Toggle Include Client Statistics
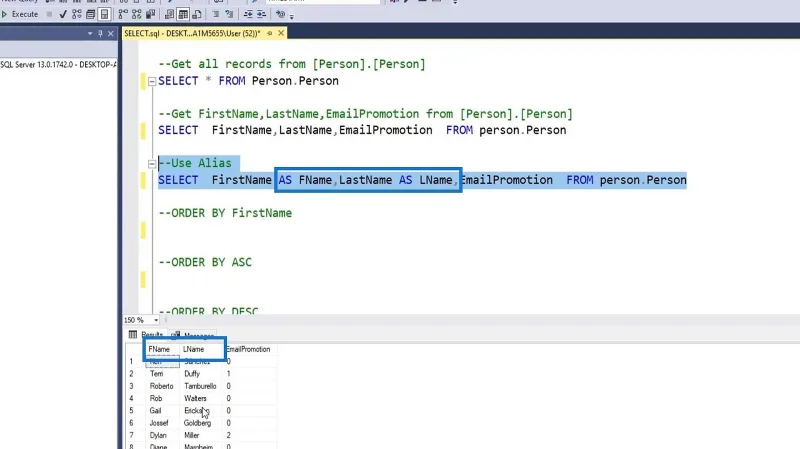800x449 pixels. (151, 14)
